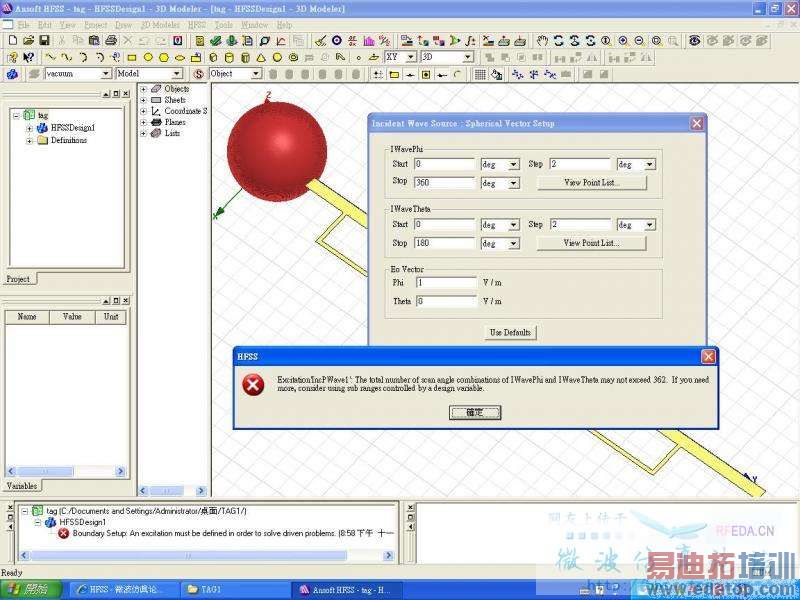Close the HFSS error dialog

point(708,357)
